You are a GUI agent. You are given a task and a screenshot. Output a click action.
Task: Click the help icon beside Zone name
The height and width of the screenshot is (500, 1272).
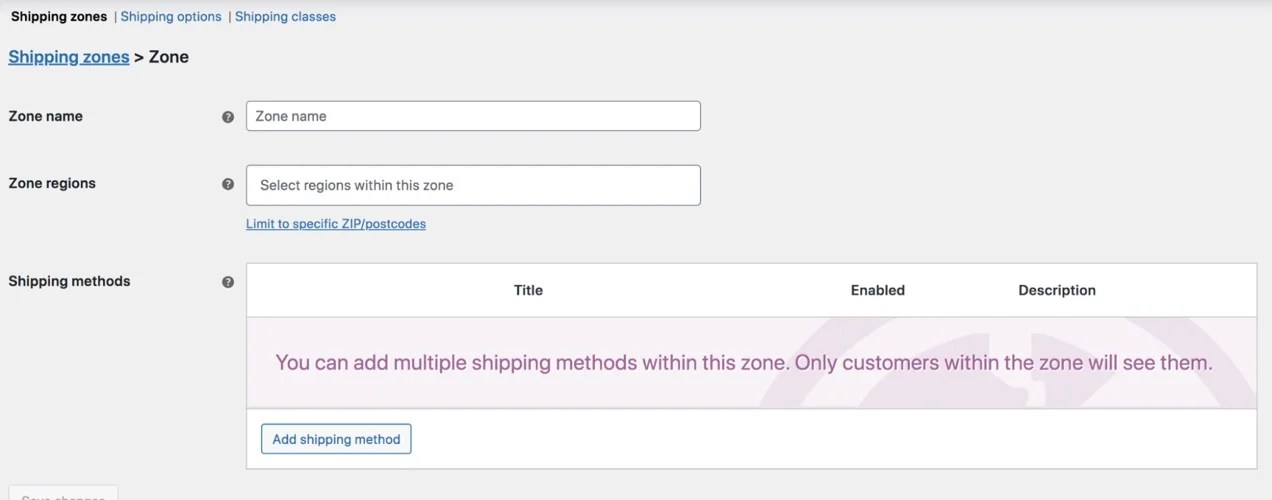pyautogui.click(x=228, y=117)
